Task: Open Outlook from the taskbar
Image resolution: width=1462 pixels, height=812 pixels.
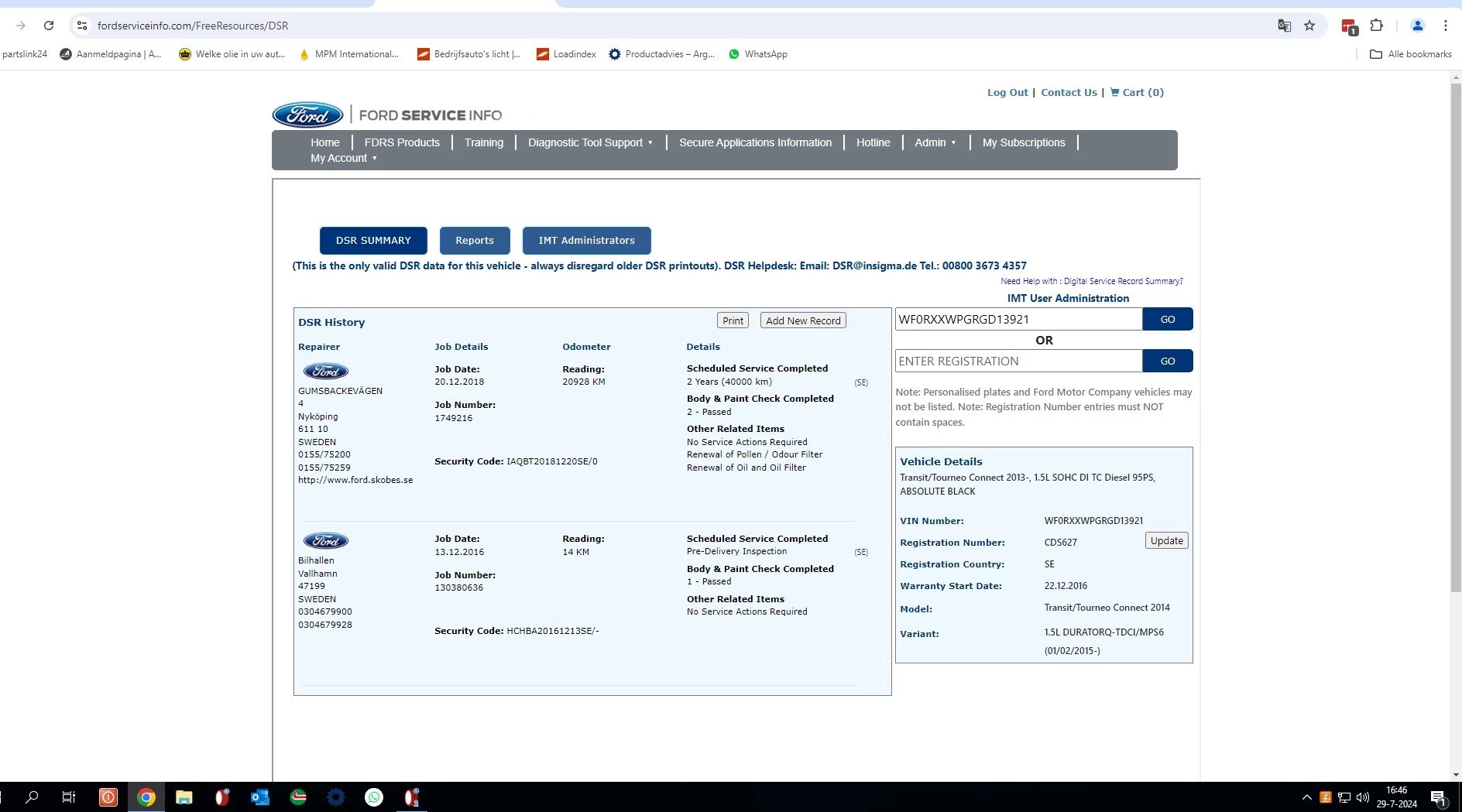Action: click(x=259, y=797)
